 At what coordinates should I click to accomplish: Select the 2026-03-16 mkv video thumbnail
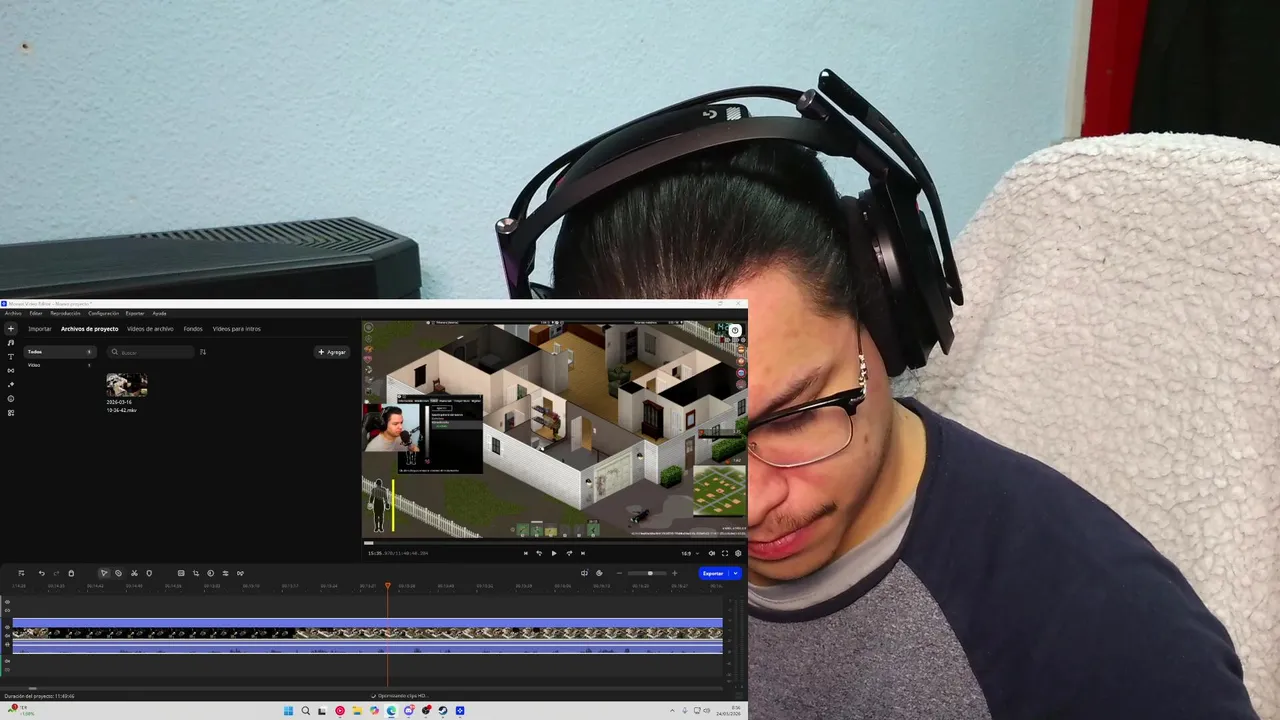[x=127, y=385]
